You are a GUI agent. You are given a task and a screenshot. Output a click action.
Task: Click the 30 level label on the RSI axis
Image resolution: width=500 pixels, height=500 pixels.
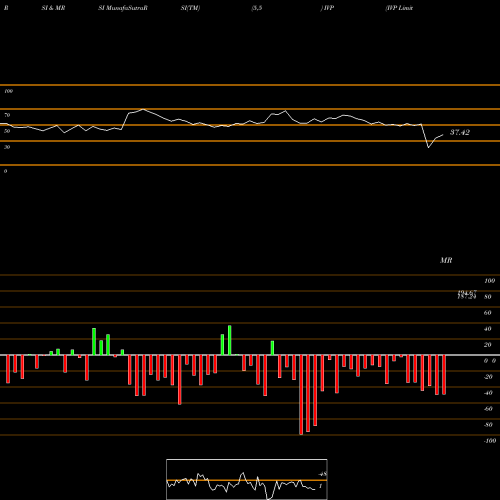point(7,147)
